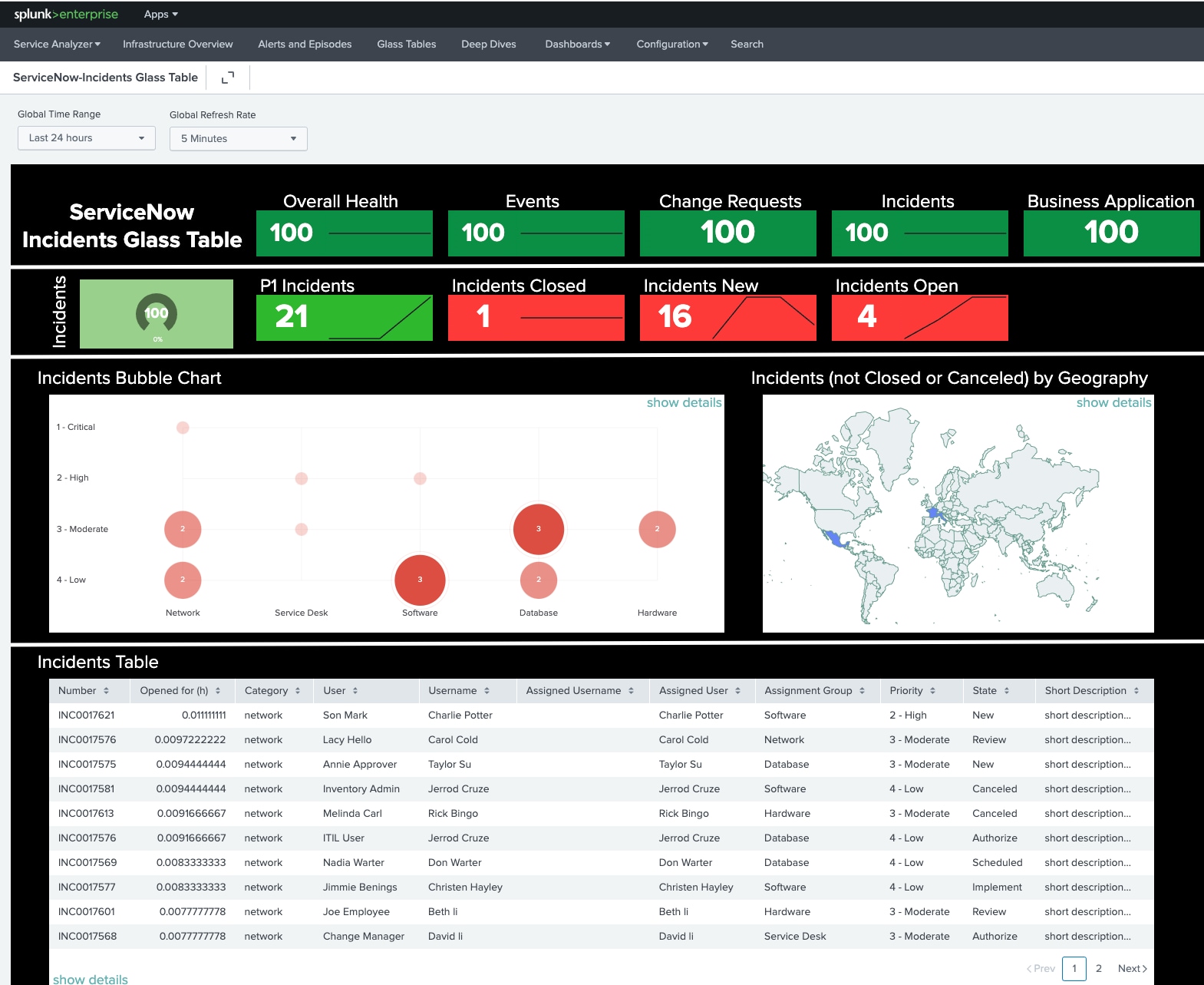Screen dimensions: 1204x985
Task: Click Next page button
Action: pos(1133,968)
